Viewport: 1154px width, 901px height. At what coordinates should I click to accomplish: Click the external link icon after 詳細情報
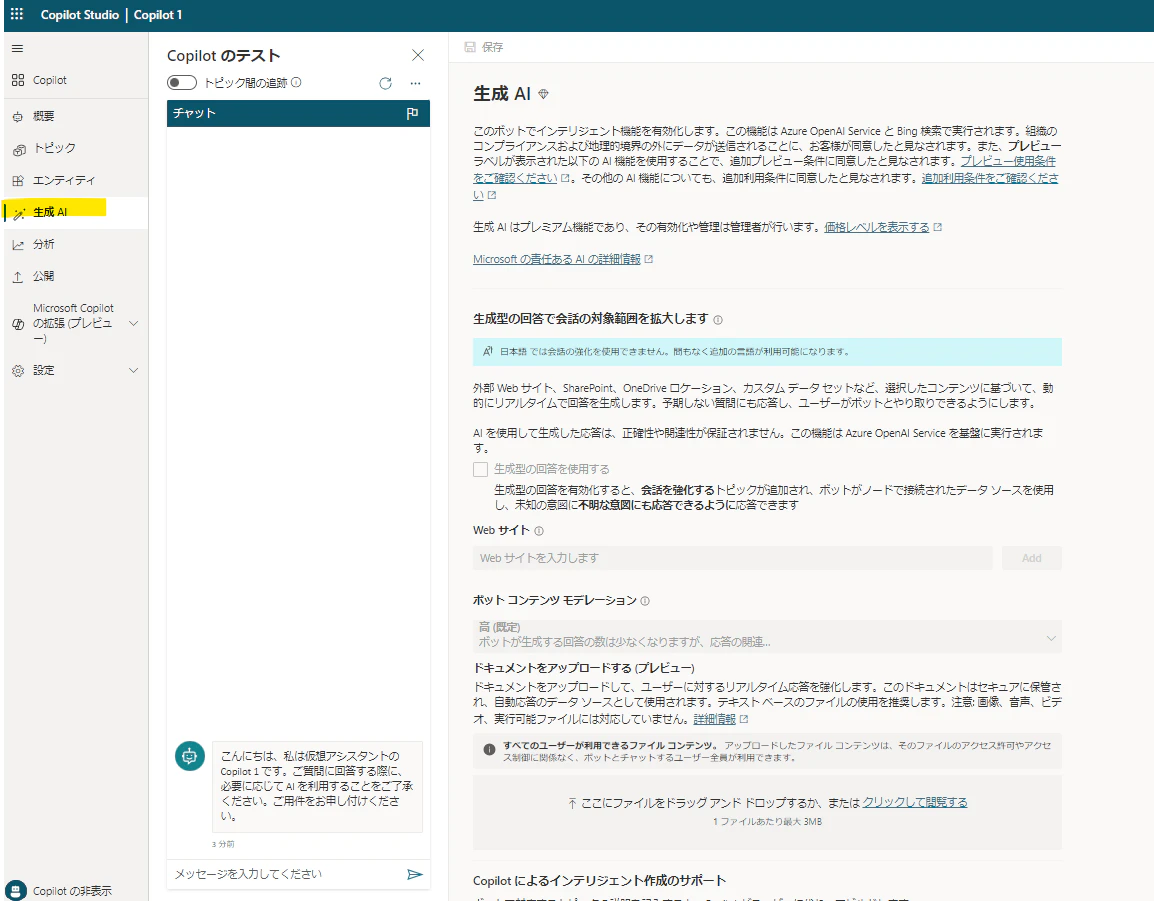tap(744, 719)
